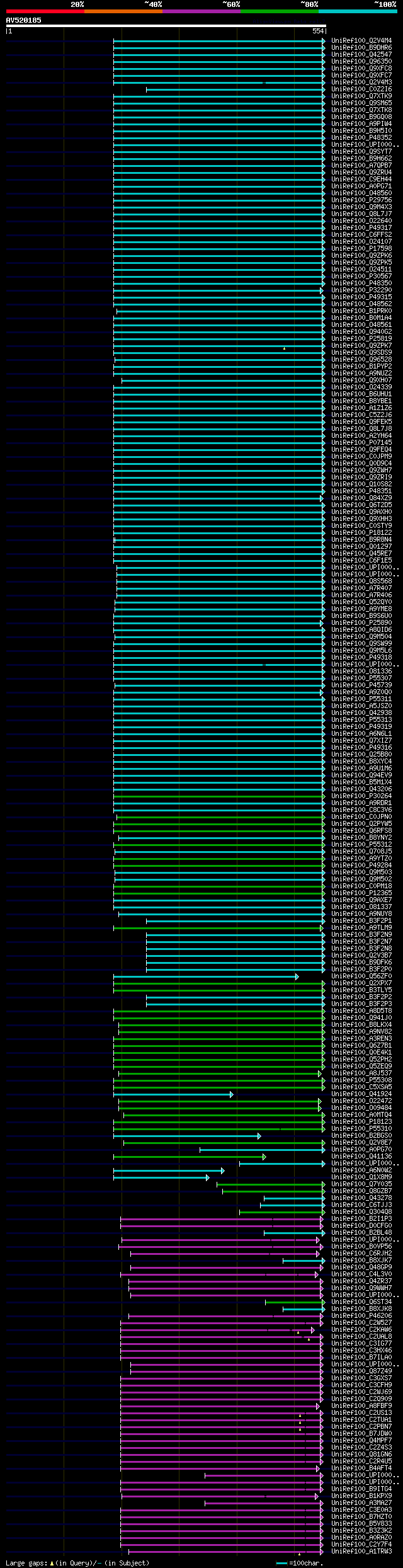The image size is (403, 1568).
Task: Select hit label UniRef100_Q56ZF0
Action: [361, 976]
